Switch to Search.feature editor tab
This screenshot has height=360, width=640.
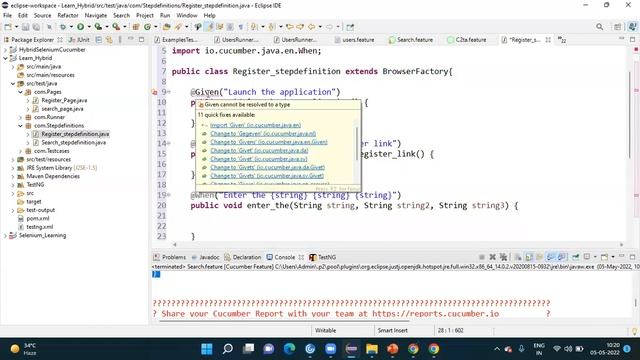pos(411,40)
